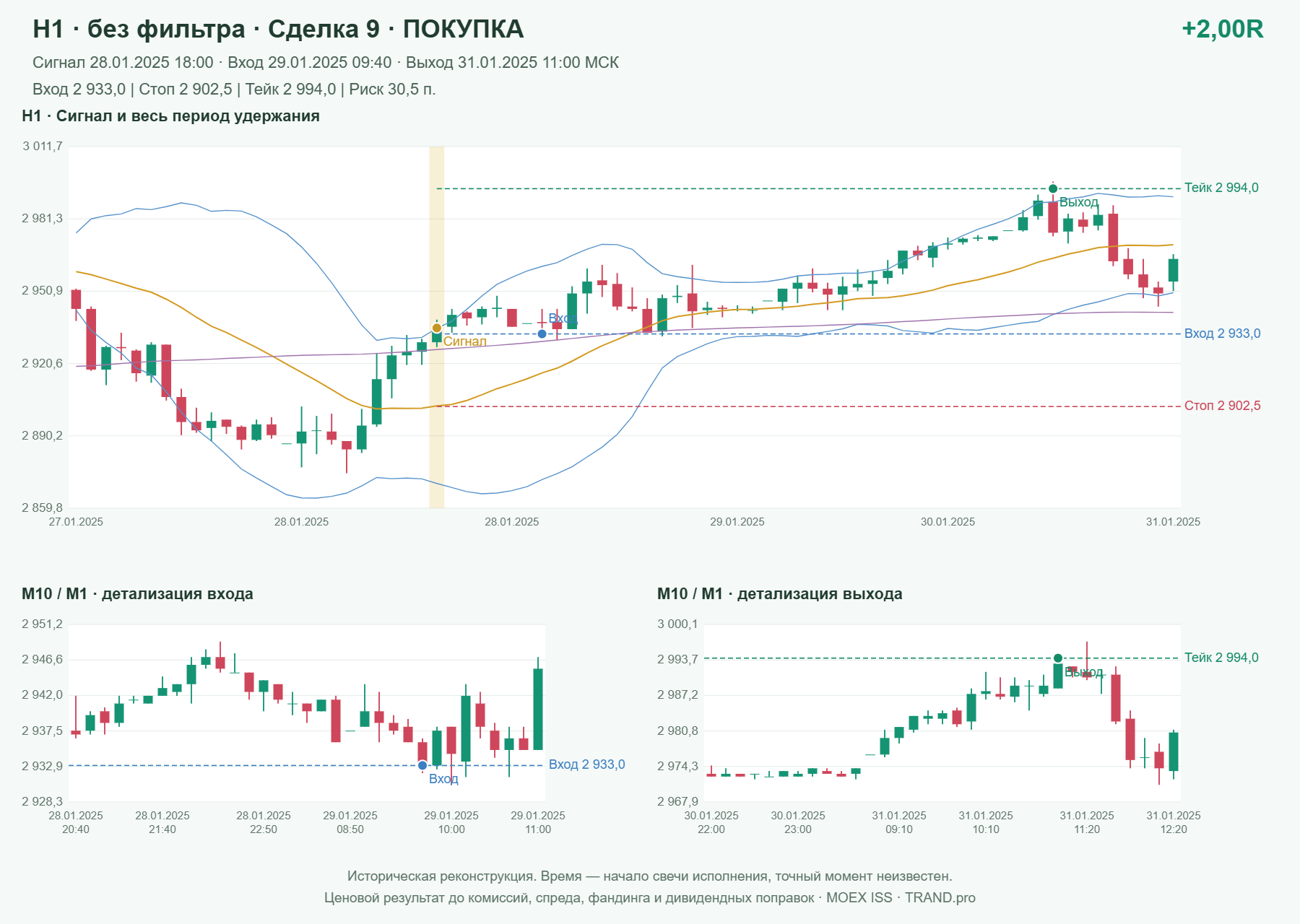Click the '31.01.2025 11:20' tick in exit chart

click(1087, 822)
